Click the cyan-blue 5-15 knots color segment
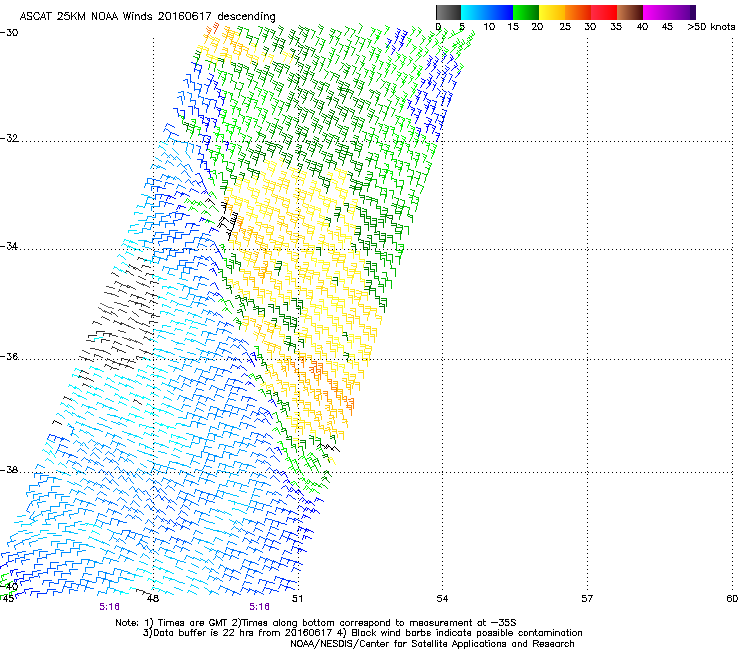740x650 pixels. 487,12
